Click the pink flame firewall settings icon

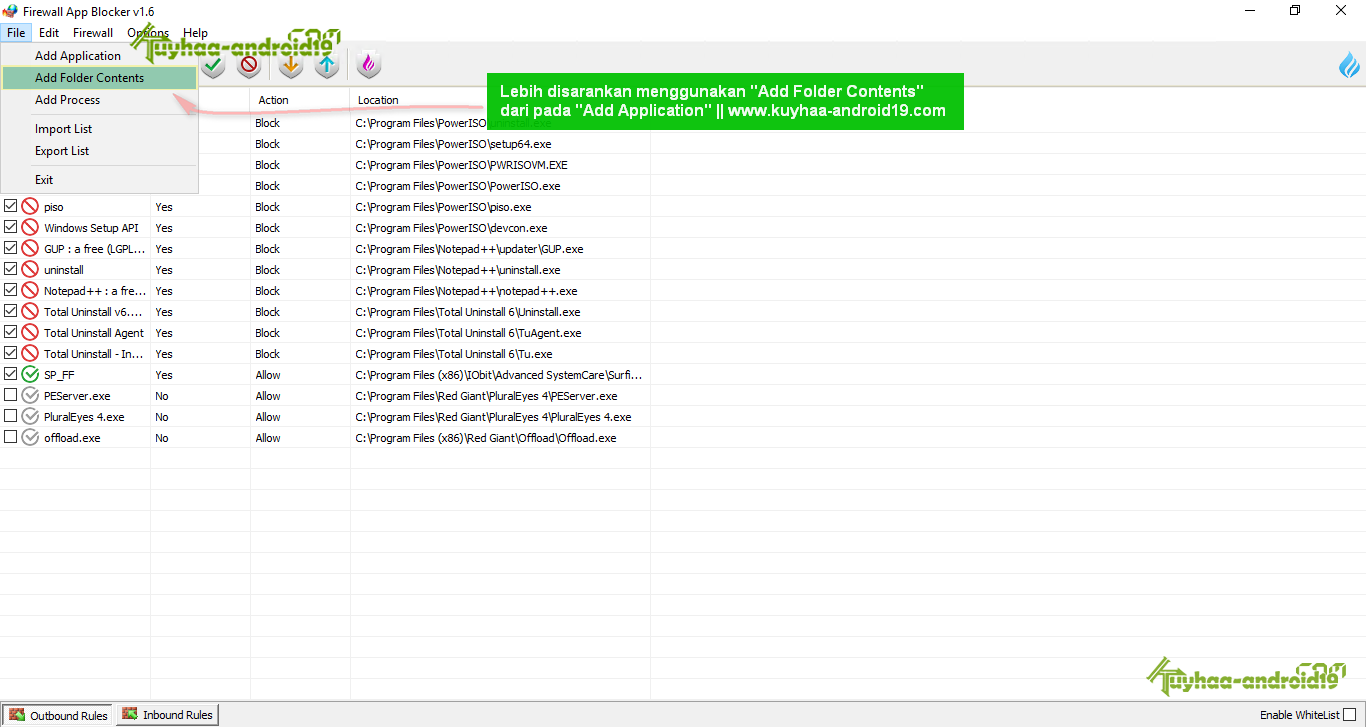pos(369,65)
